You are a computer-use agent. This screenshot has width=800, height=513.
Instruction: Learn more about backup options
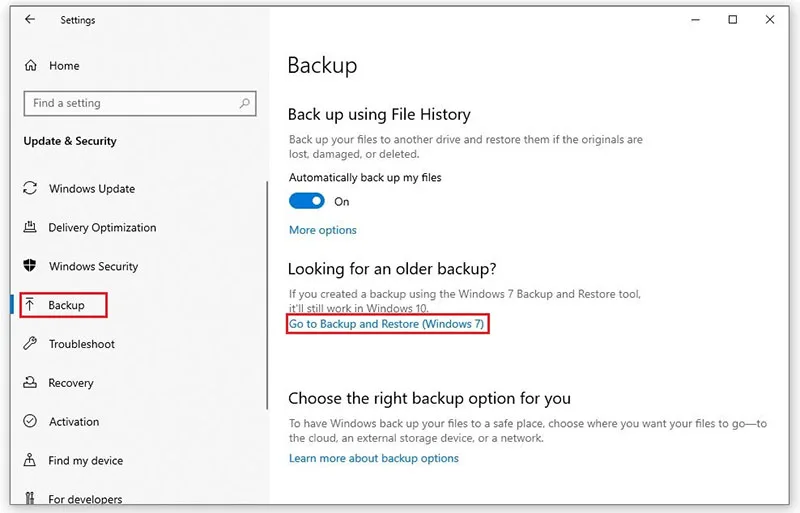(373, 458)
